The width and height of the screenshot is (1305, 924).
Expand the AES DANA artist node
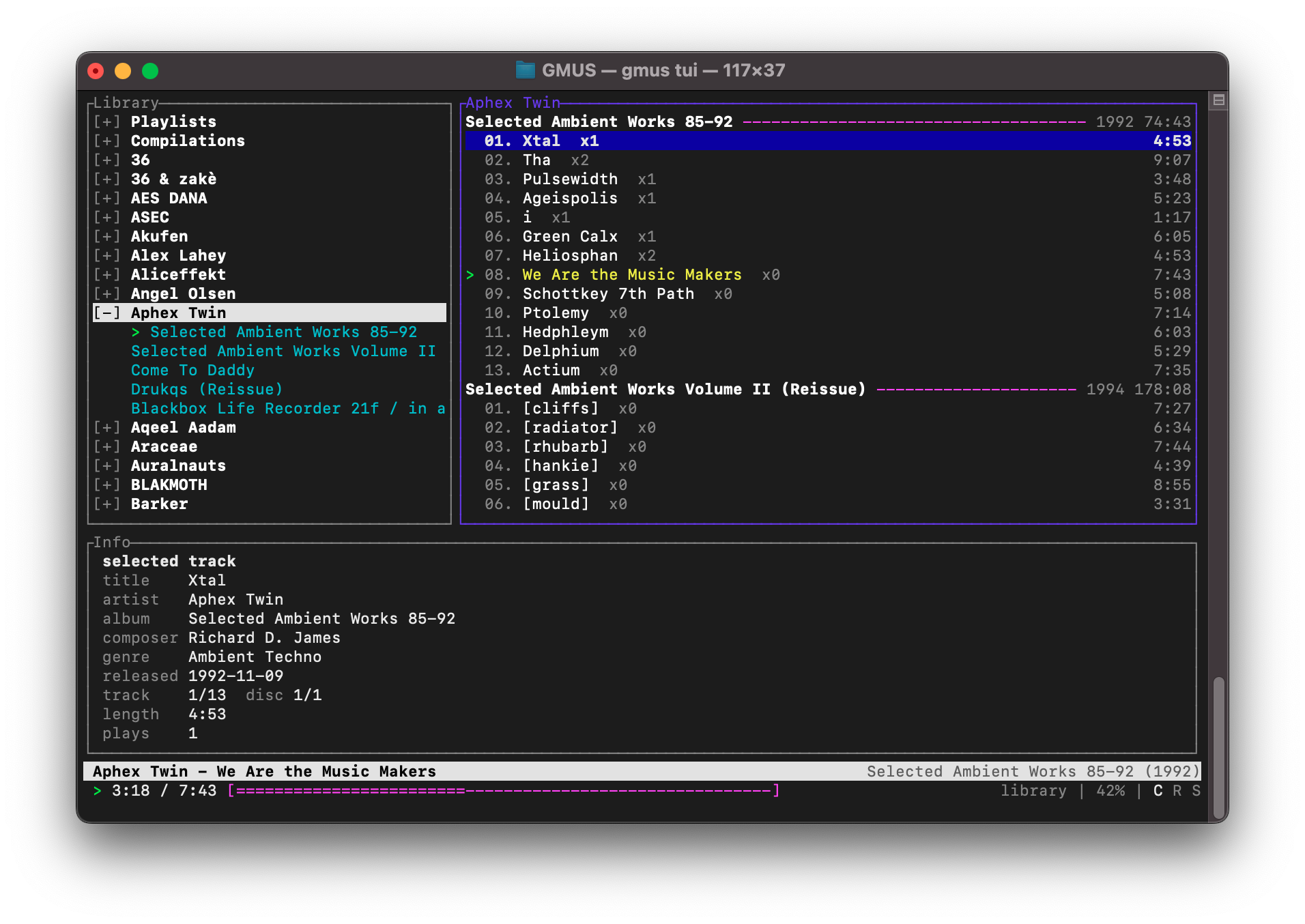(x=106, y=199)
